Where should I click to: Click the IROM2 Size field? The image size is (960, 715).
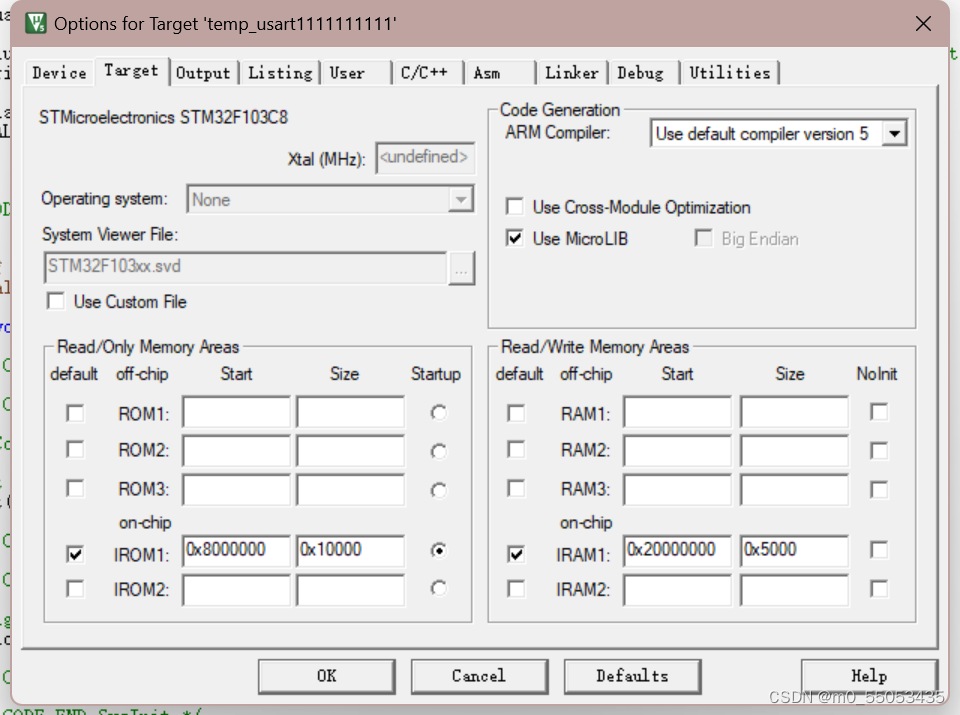[x=350, y=590]
